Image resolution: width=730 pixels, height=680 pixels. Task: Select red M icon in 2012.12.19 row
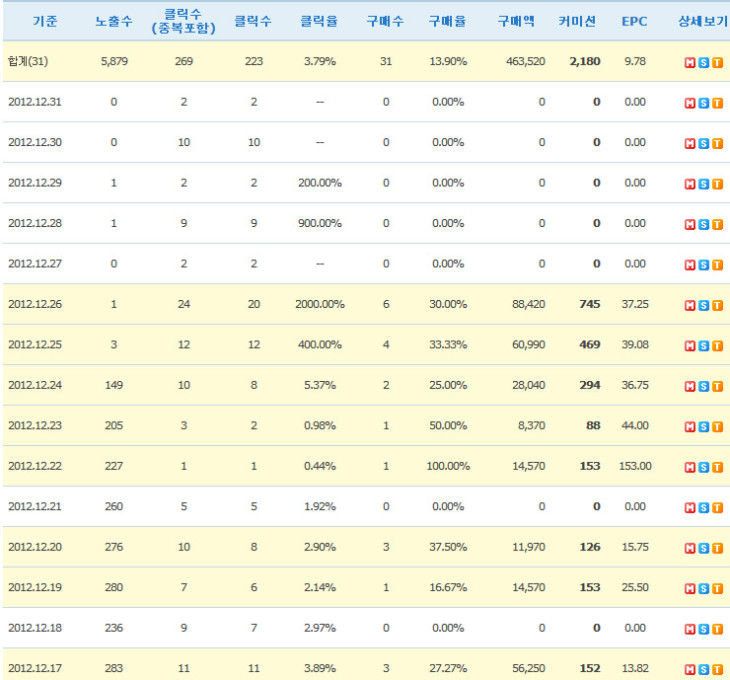click(x=690, y=588)
